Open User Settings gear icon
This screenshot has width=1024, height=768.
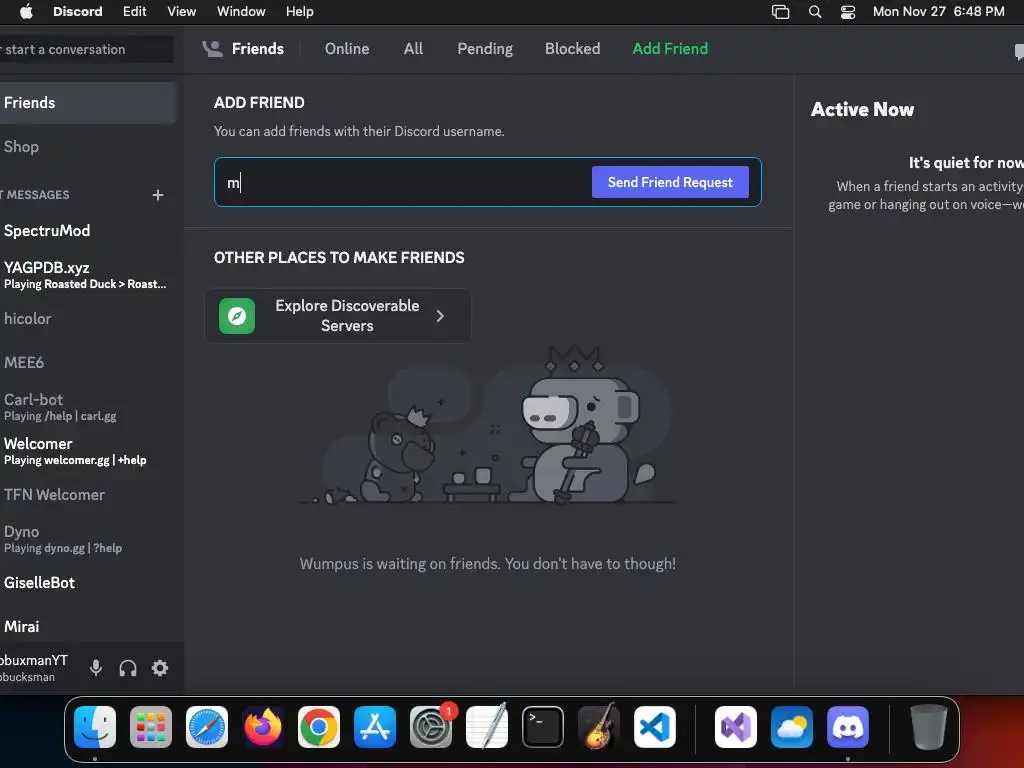tap(160, 667)
